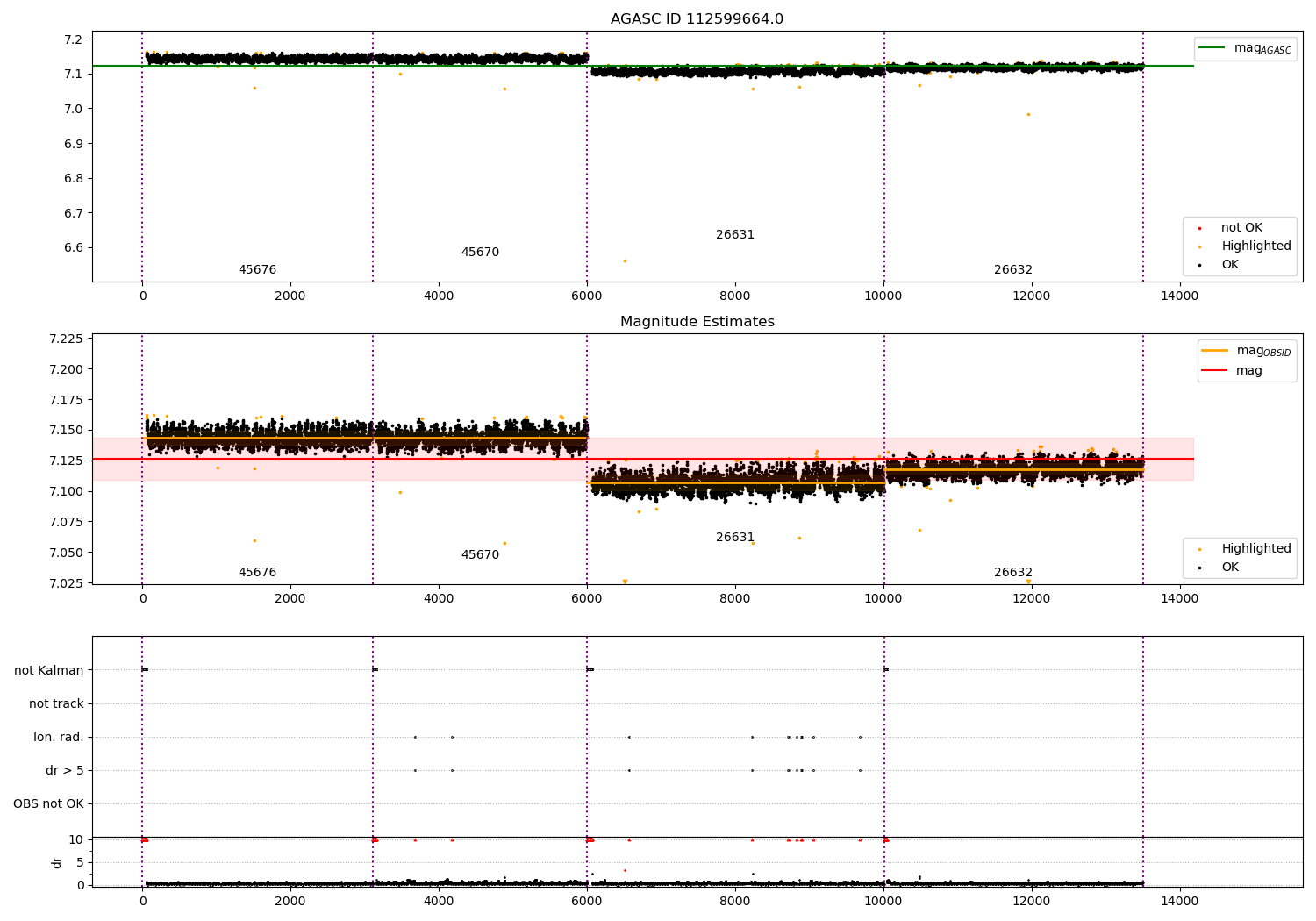Screen dimensions: 1316x921
Task: Click the 'Magnitude Estimates' plot title
Action: tap(697, 322)
